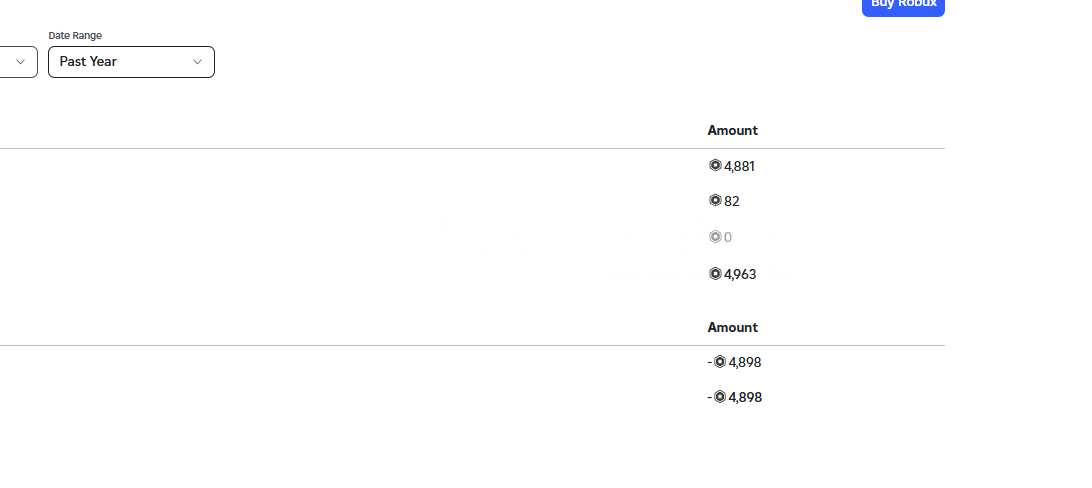Viewport: 1092px width, 488px height.
Task: Click the Robux icon beside 4,881
Action: click(715, 165)
